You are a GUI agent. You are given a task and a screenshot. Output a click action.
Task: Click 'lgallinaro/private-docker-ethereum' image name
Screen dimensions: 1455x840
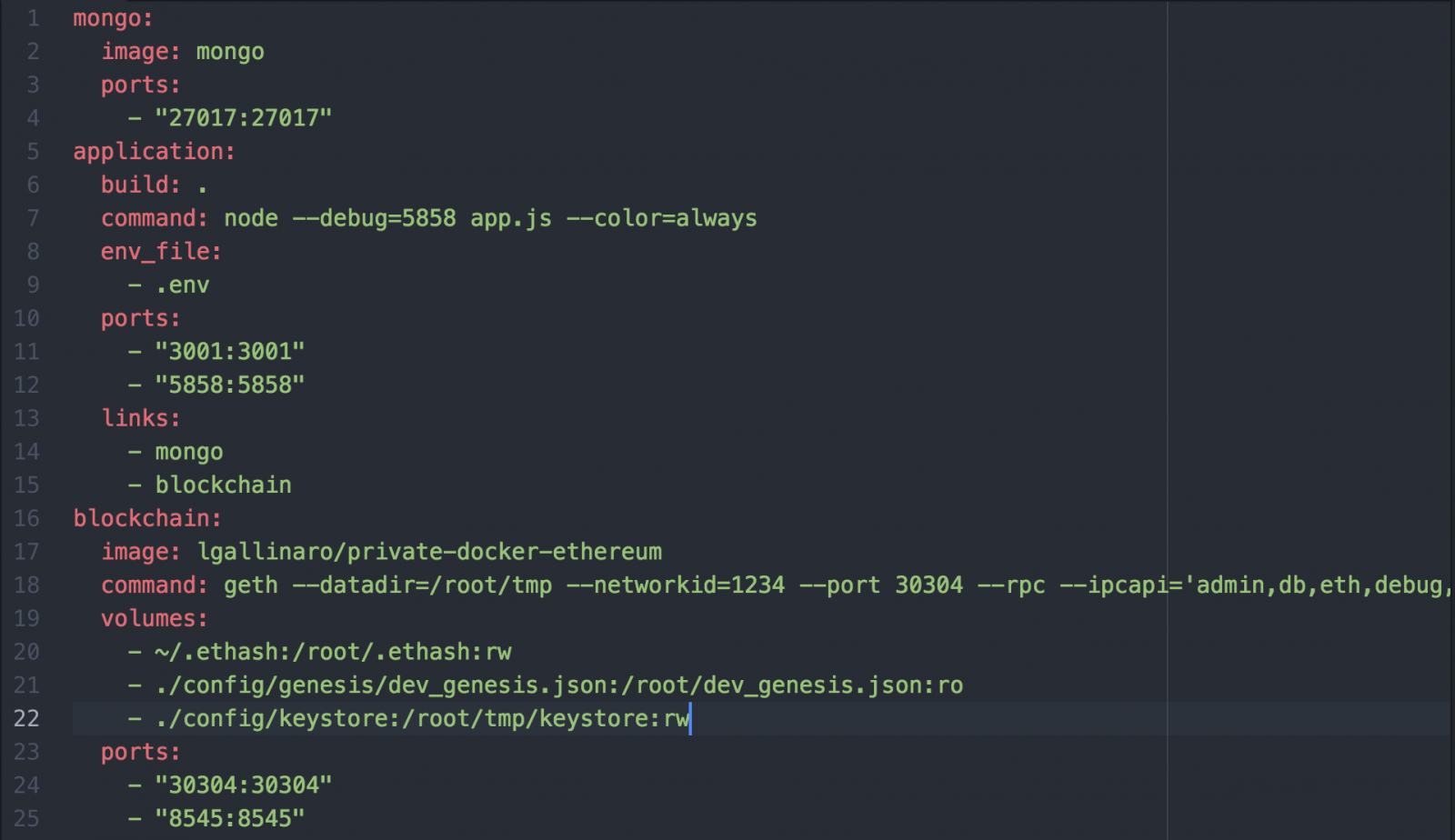point(430,552)
